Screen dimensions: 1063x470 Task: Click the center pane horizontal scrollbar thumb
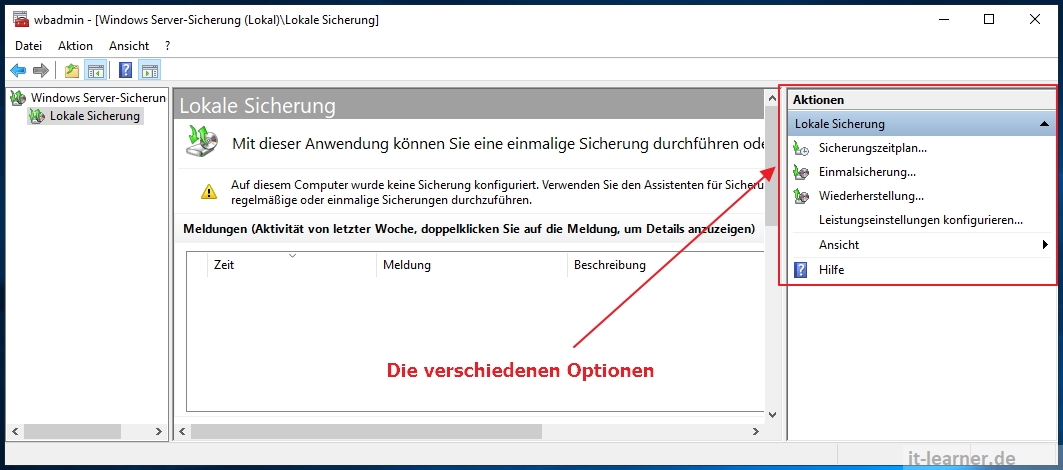pos(366,431)
